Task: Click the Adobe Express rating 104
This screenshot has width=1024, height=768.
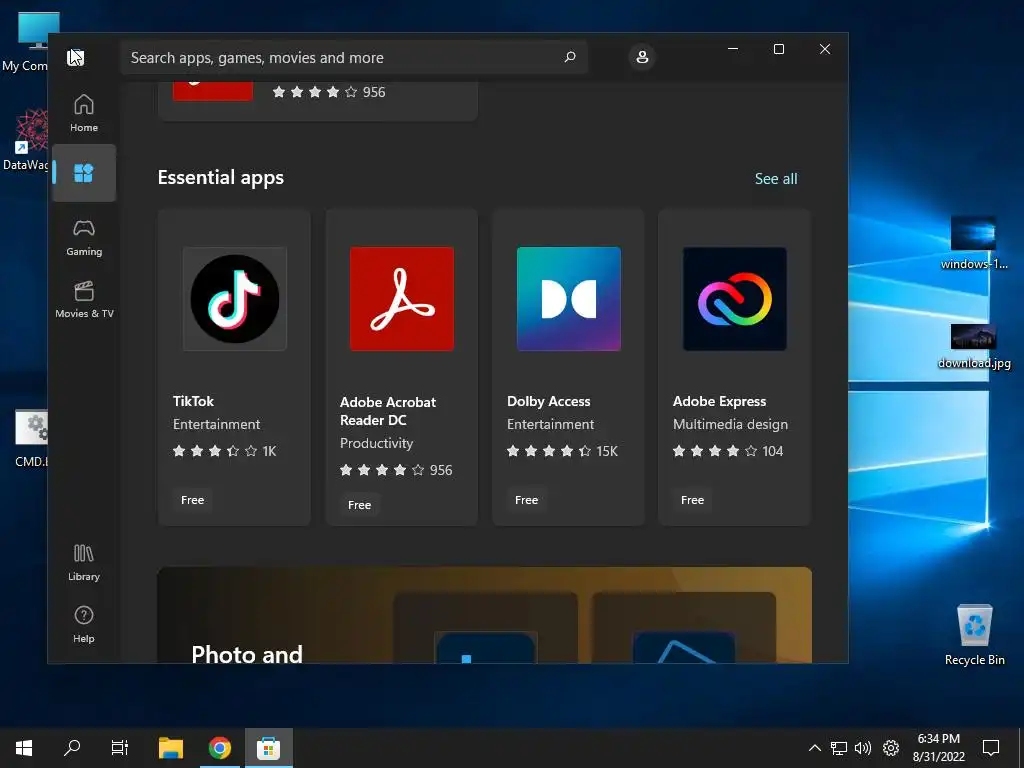Action: 728,451
